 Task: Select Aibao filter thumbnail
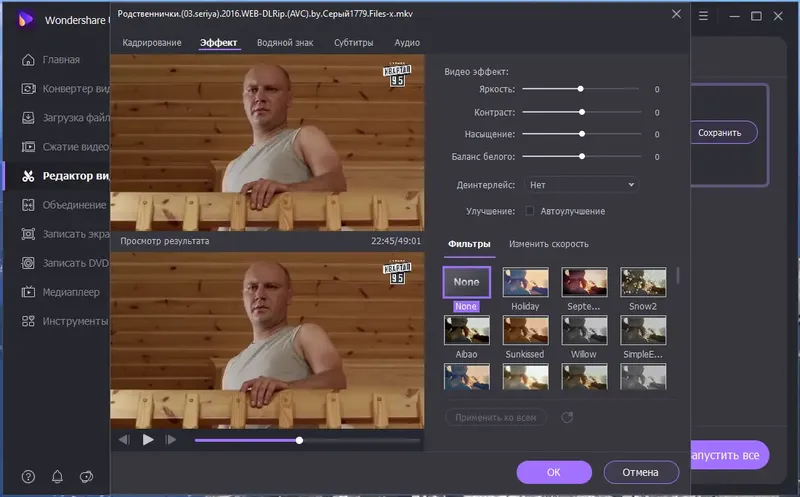click(x=467, y=330)
